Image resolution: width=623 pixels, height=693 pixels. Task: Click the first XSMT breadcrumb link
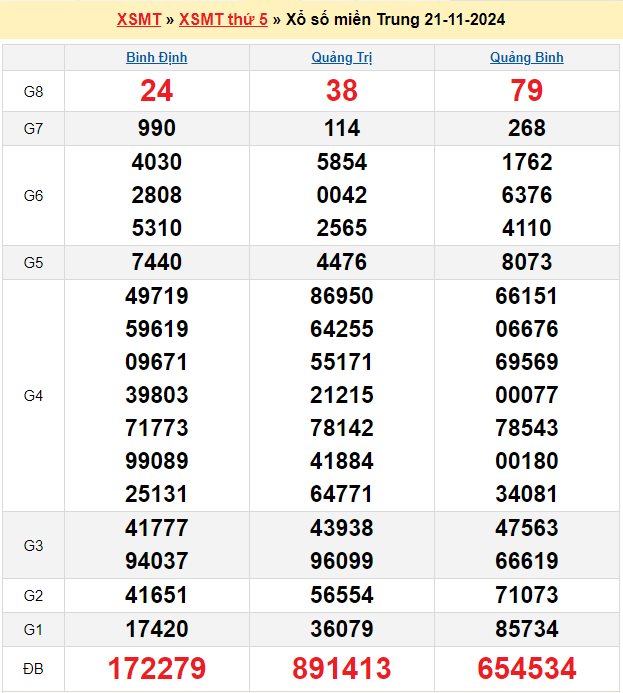[138, 19]
